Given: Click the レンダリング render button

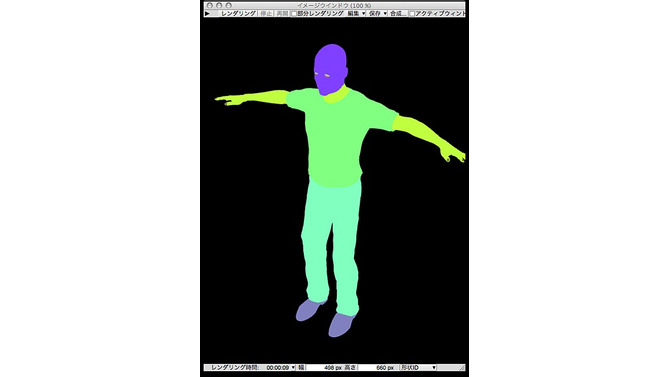Looking at the screenshot, I should tap(238, 14).
